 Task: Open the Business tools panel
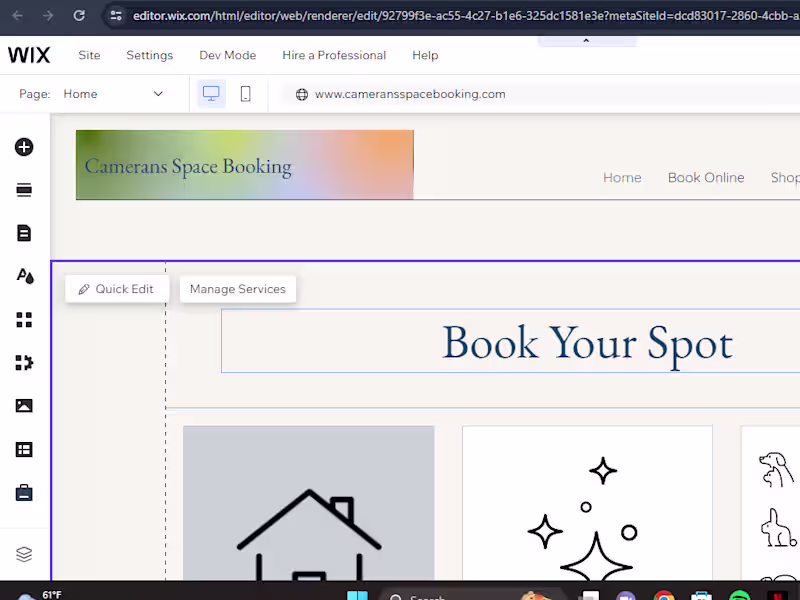click(x=24, y=492)
